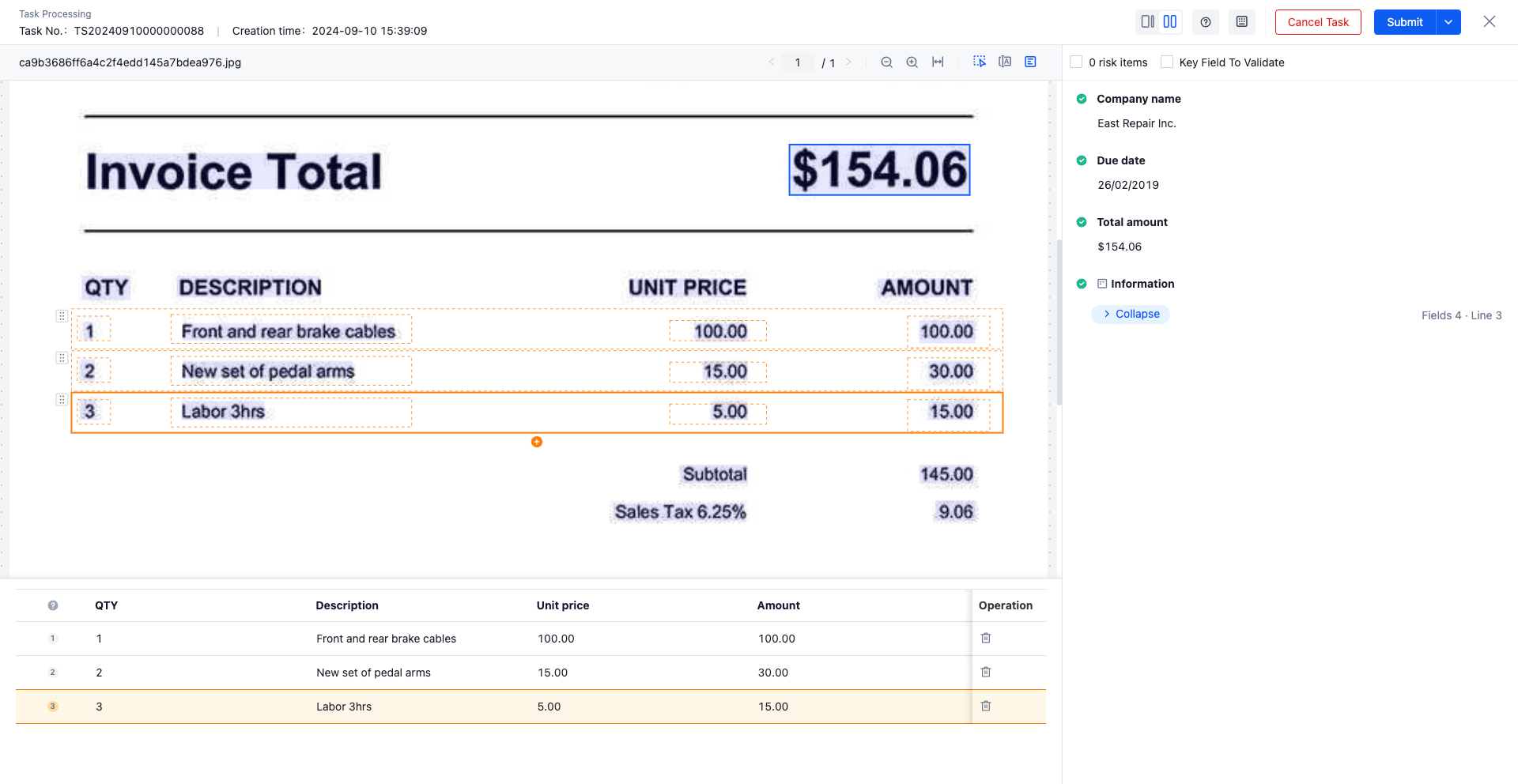Select Company name value East Repair Inc.
Viewport: 1518px width, 784px height.
point(1137,123)
